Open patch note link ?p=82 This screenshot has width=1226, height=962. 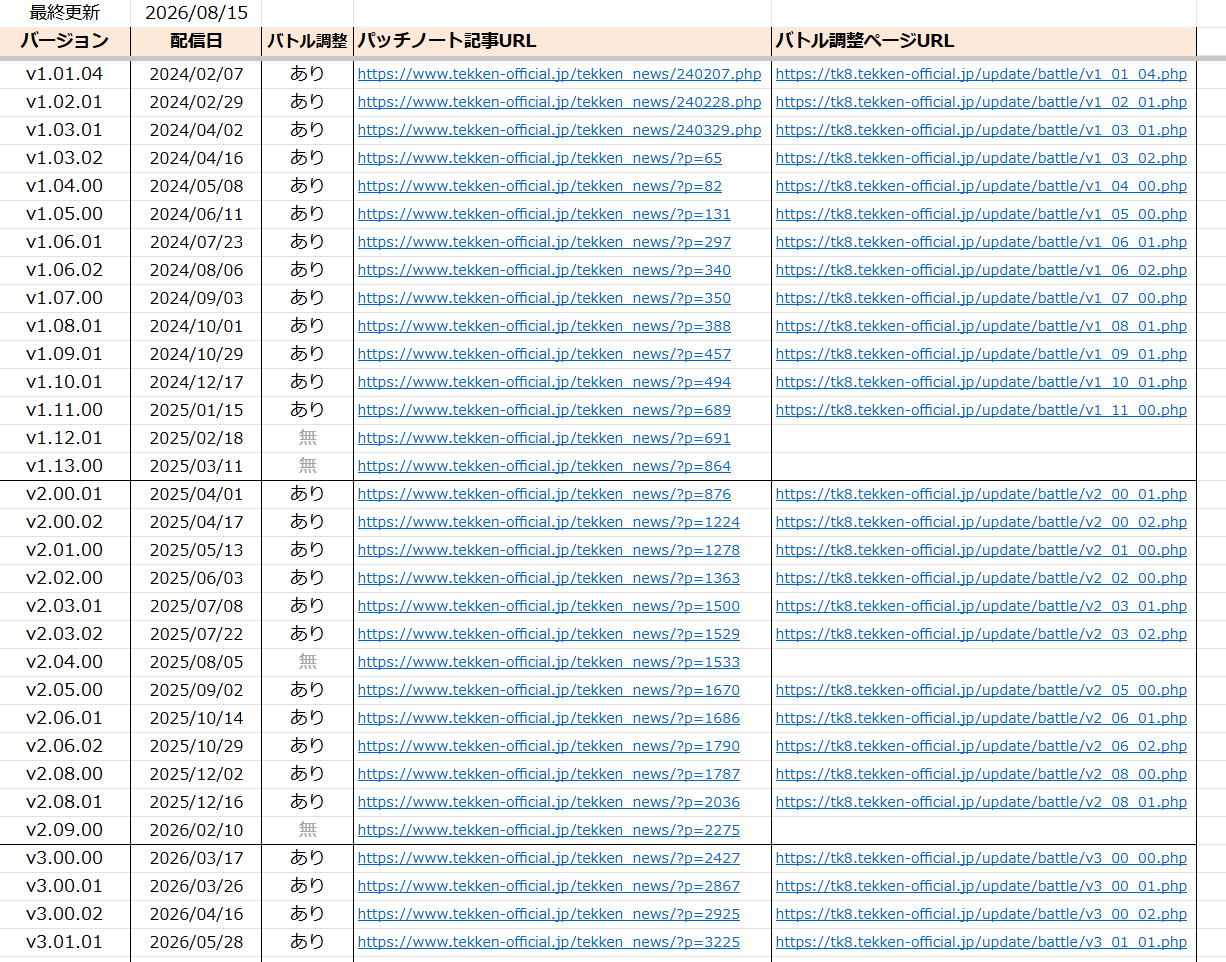(540, 186)
